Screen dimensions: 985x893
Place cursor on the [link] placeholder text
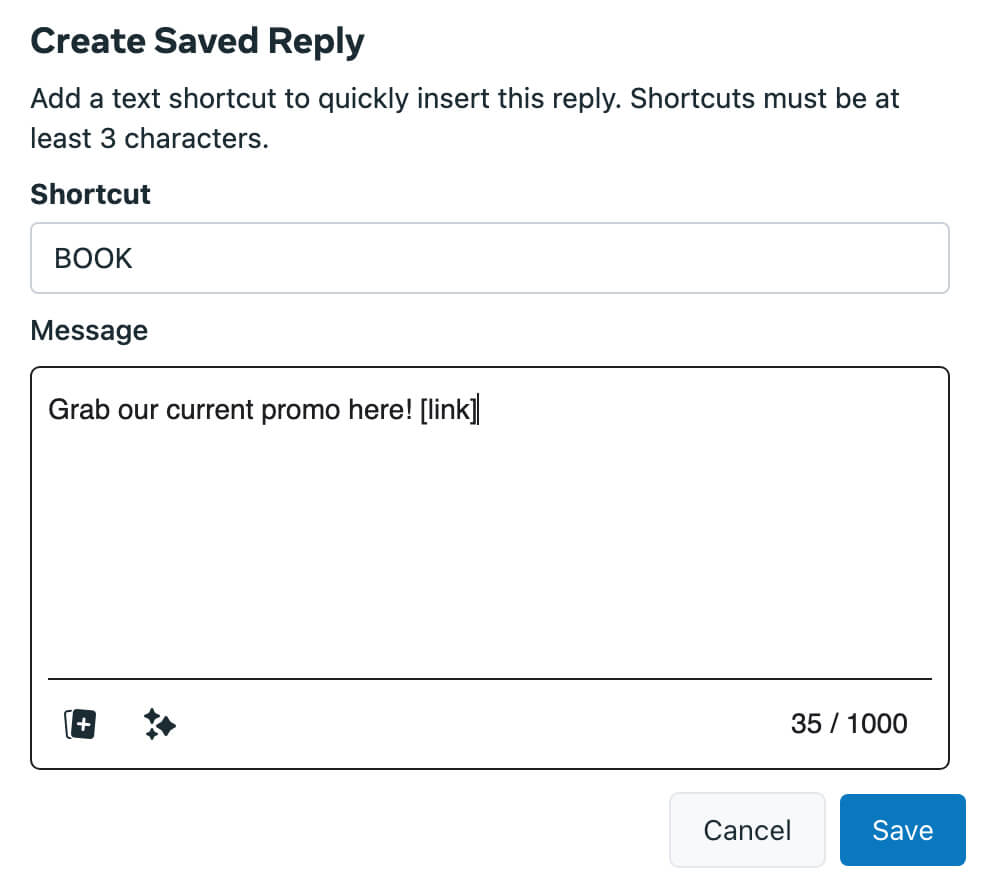(449, 409)
